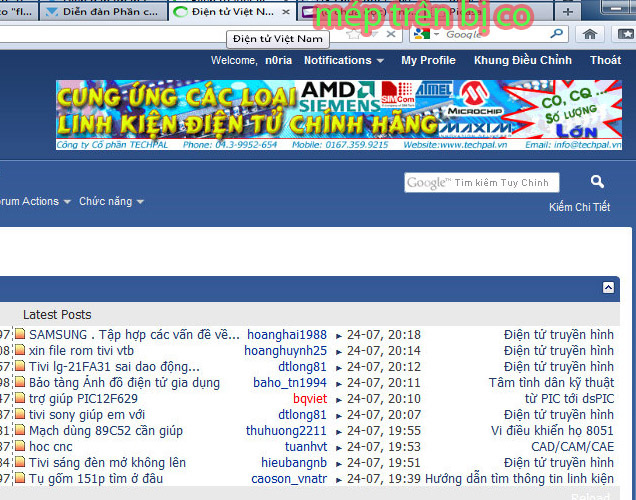Open user caoson_vnatr's profile

click(289, 479)
